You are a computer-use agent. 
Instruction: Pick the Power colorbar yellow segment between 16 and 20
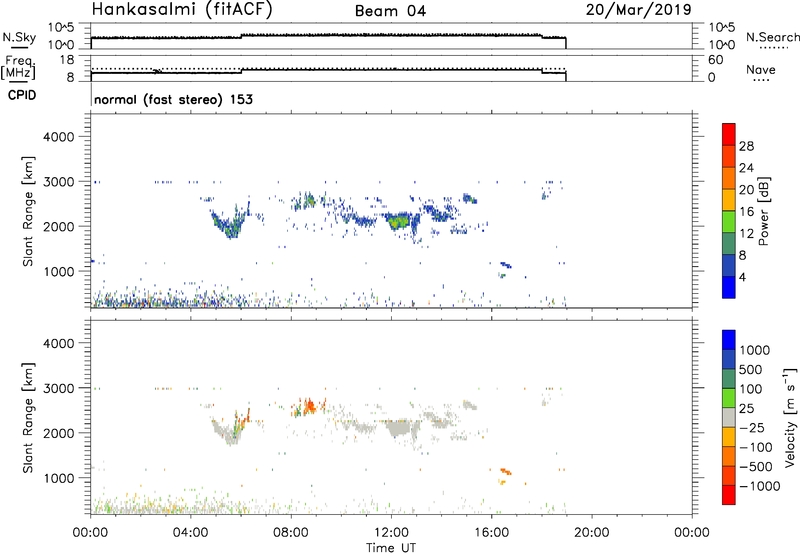tap(729, 199)
